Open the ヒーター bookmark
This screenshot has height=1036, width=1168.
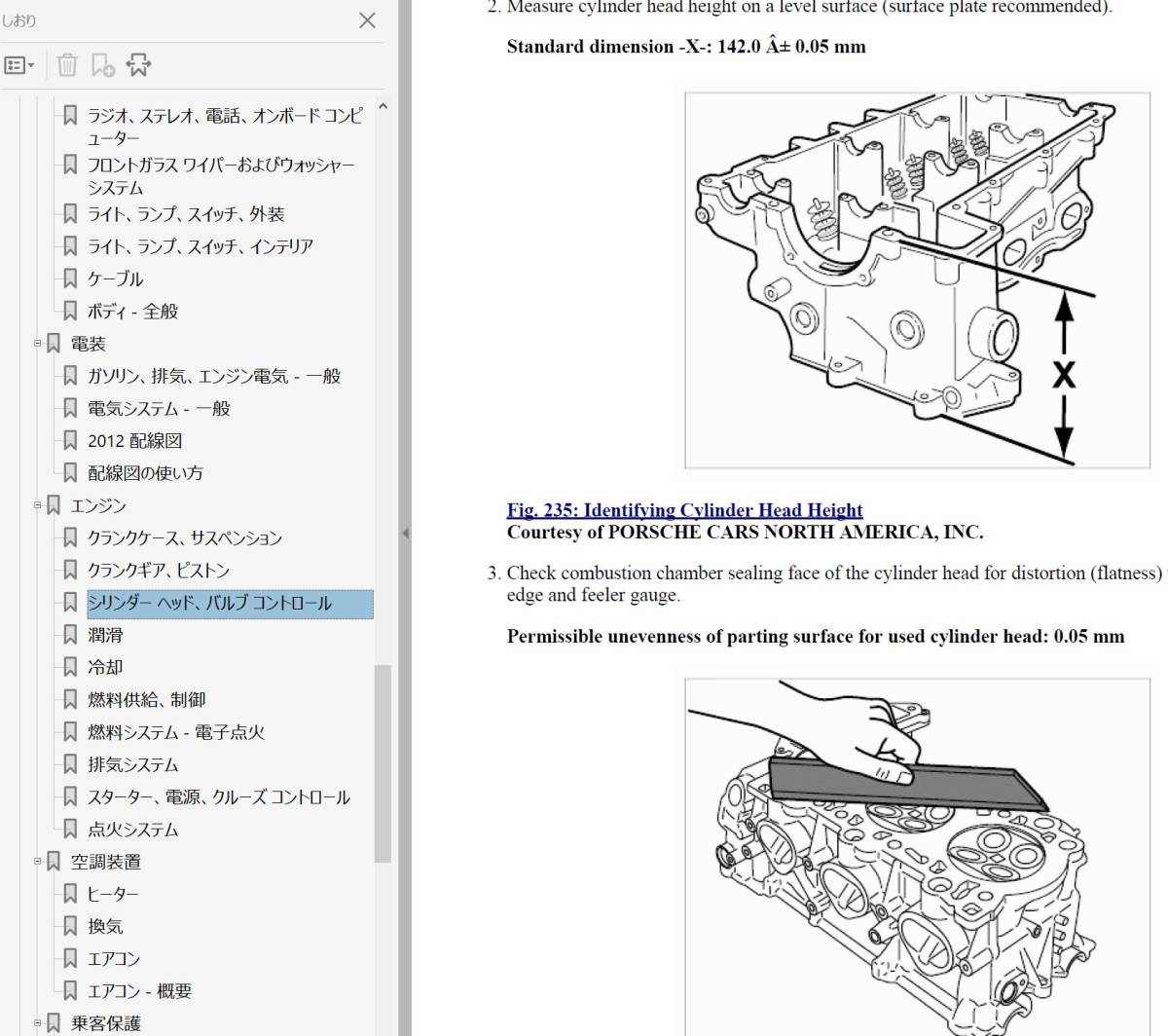click(x=113, y=894)
